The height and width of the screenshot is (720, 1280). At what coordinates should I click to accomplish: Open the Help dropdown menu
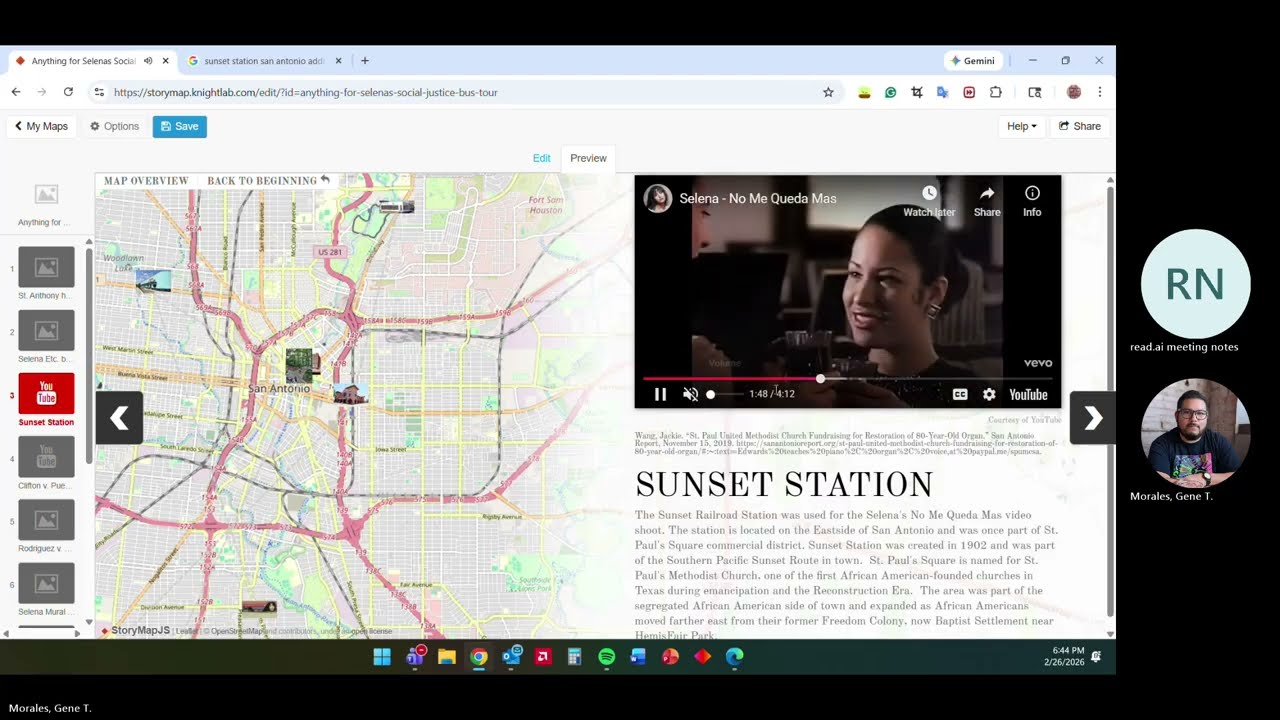pyautogui.click(x=1021, y=126)
